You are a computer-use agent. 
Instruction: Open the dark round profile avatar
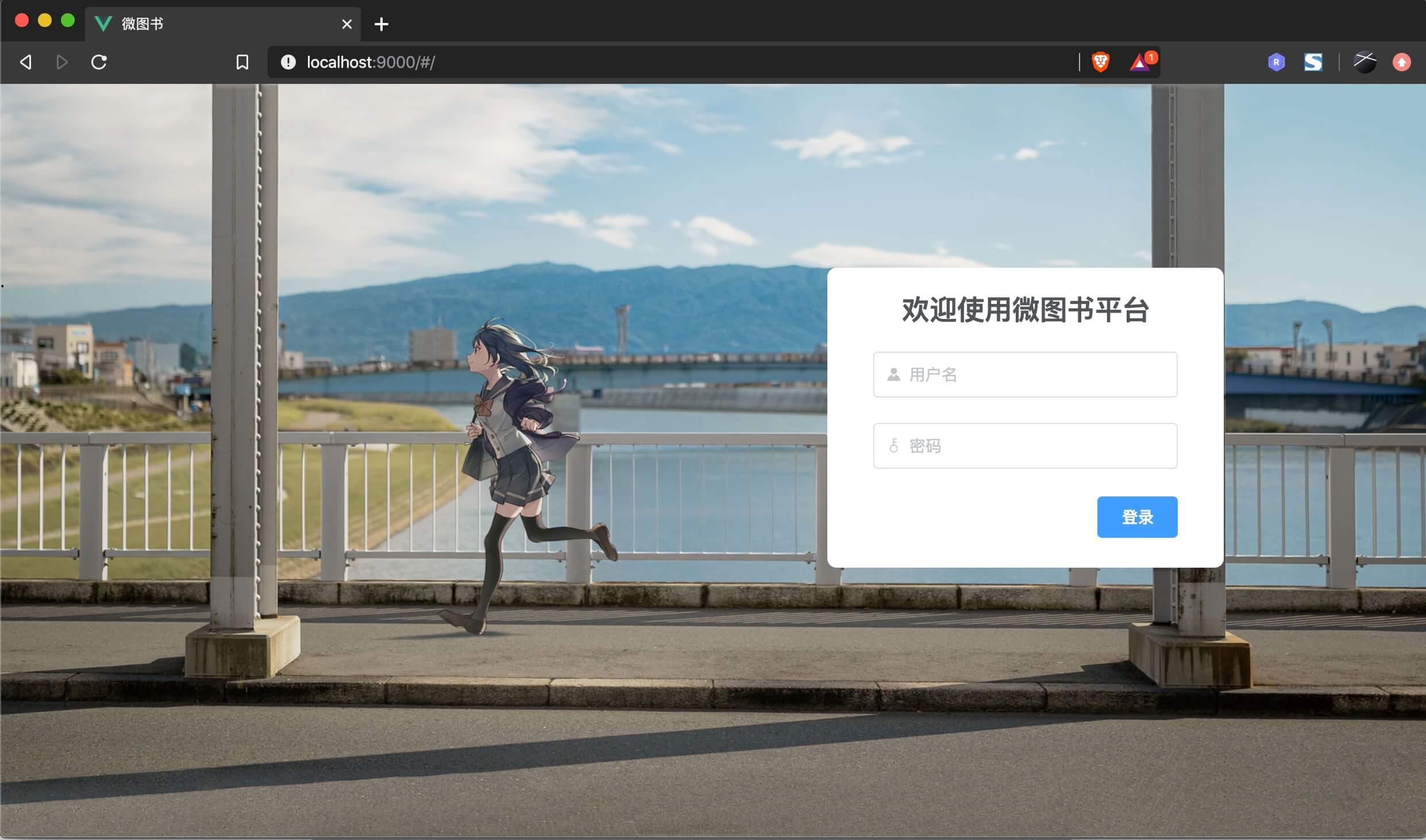tap(1365, 62)
